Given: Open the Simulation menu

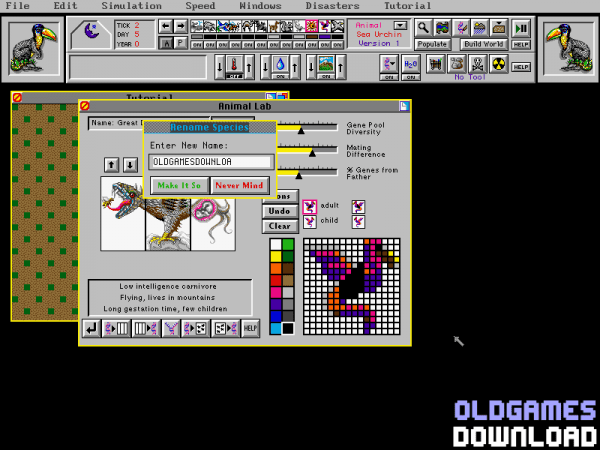Looking at the screenshot, I should pos(131,6).
